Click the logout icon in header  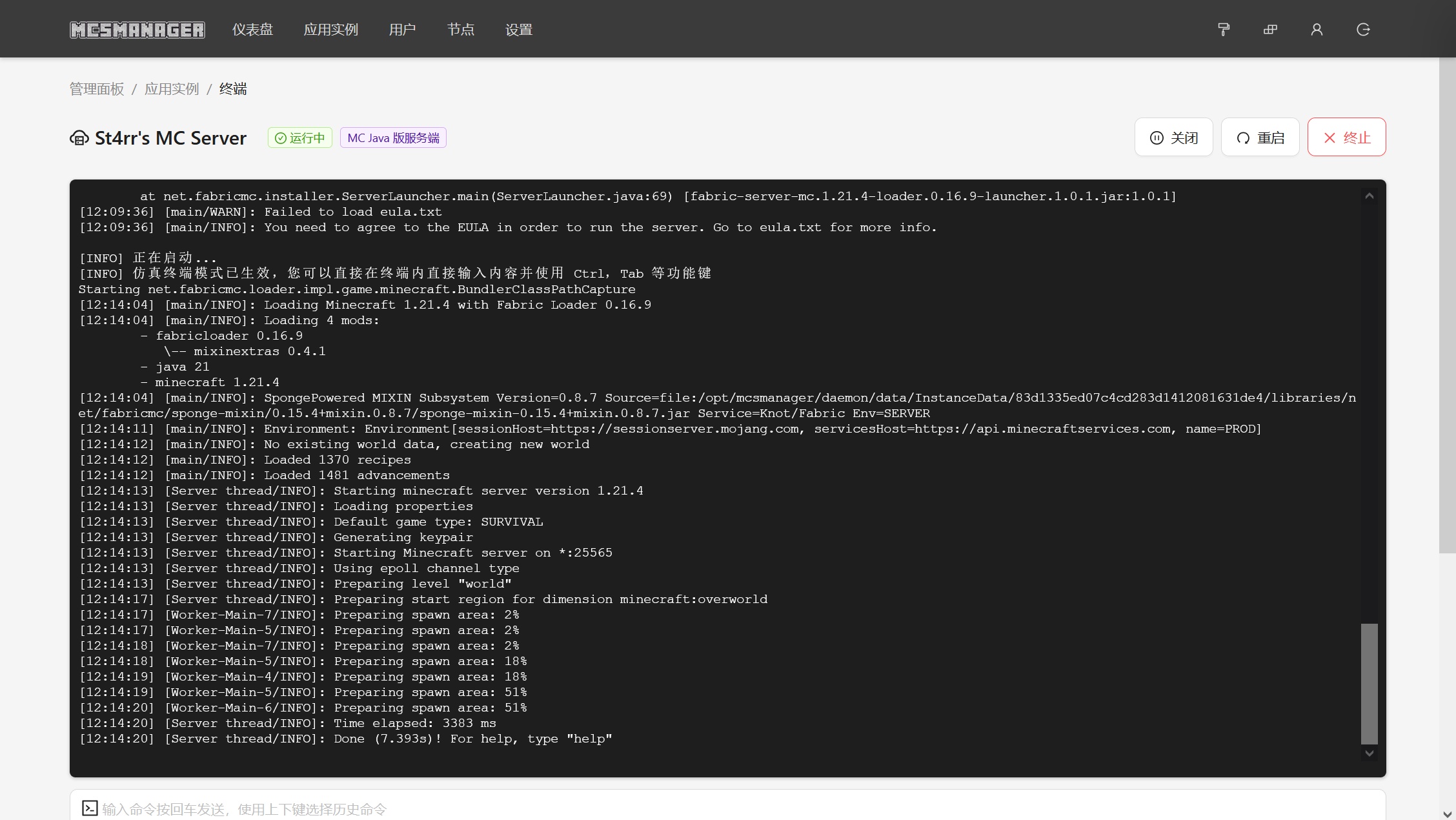(x=1363, y=30)
